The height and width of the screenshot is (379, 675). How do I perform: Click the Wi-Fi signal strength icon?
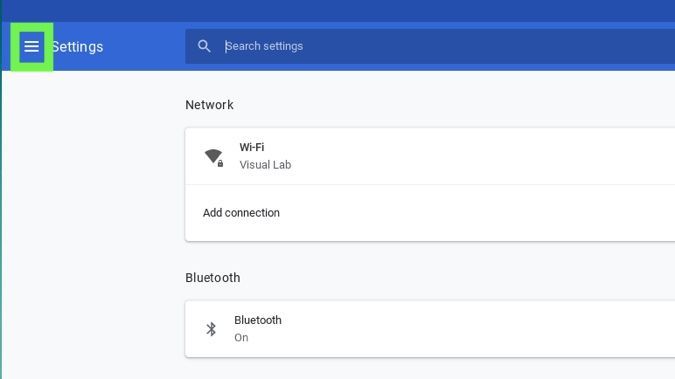(x=214, y=156)
